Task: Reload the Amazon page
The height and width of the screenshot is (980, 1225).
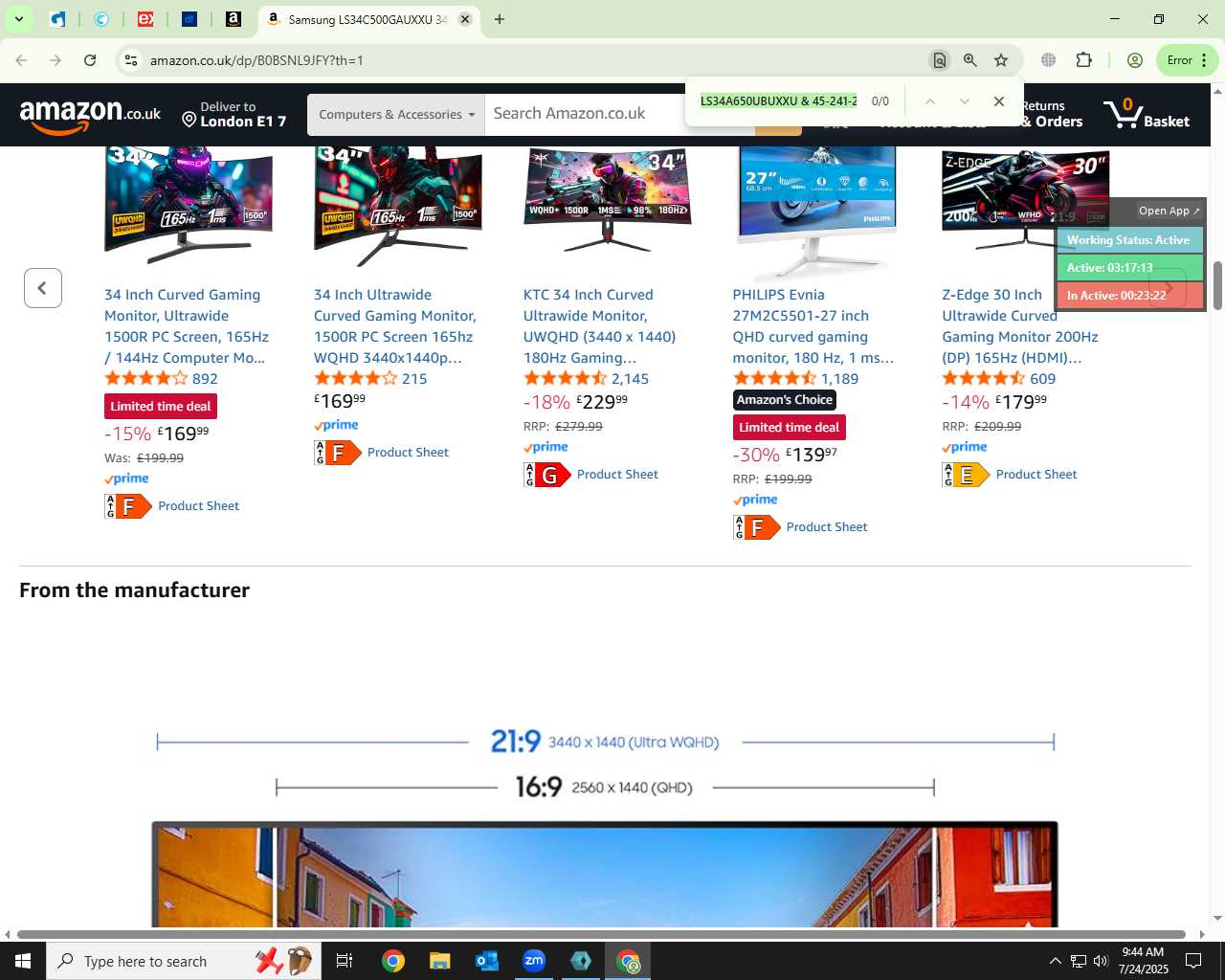Action: click(90, 60)
